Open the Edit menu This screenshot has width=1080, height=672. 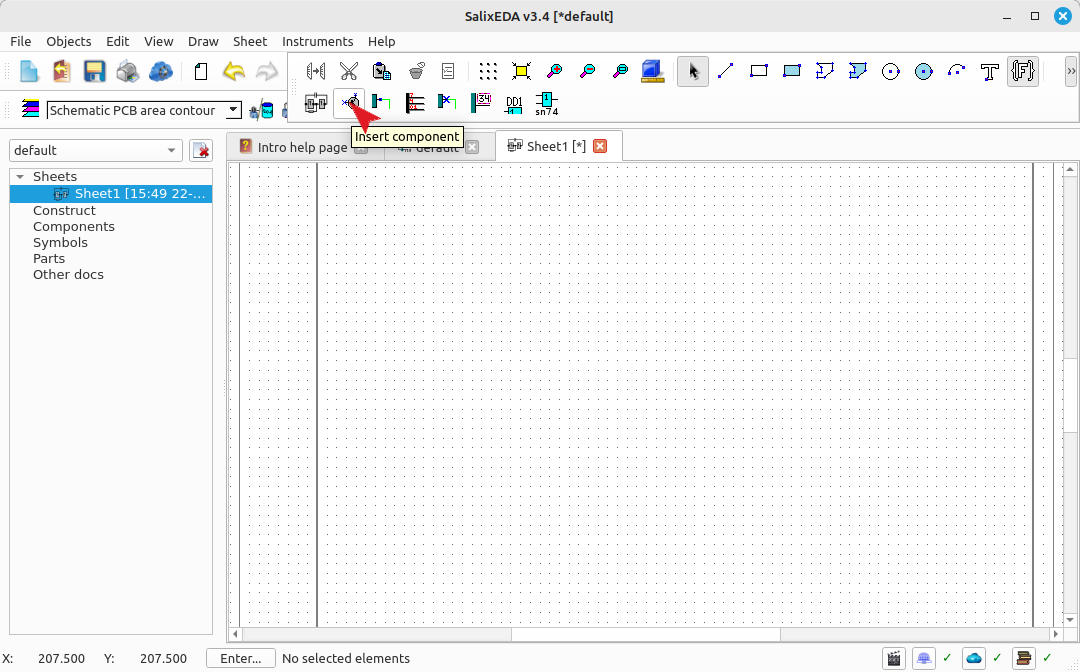(117, 41)
